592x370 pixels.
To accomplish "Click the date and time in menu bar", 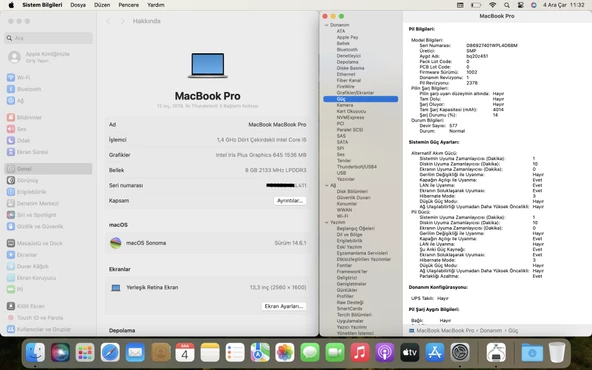I will pos(563,5).
